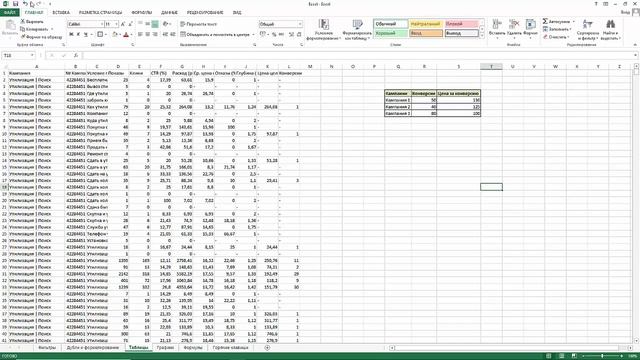Expand the cell styles gallery
This screenshot has width=640, height=360.
pos(482,36)
